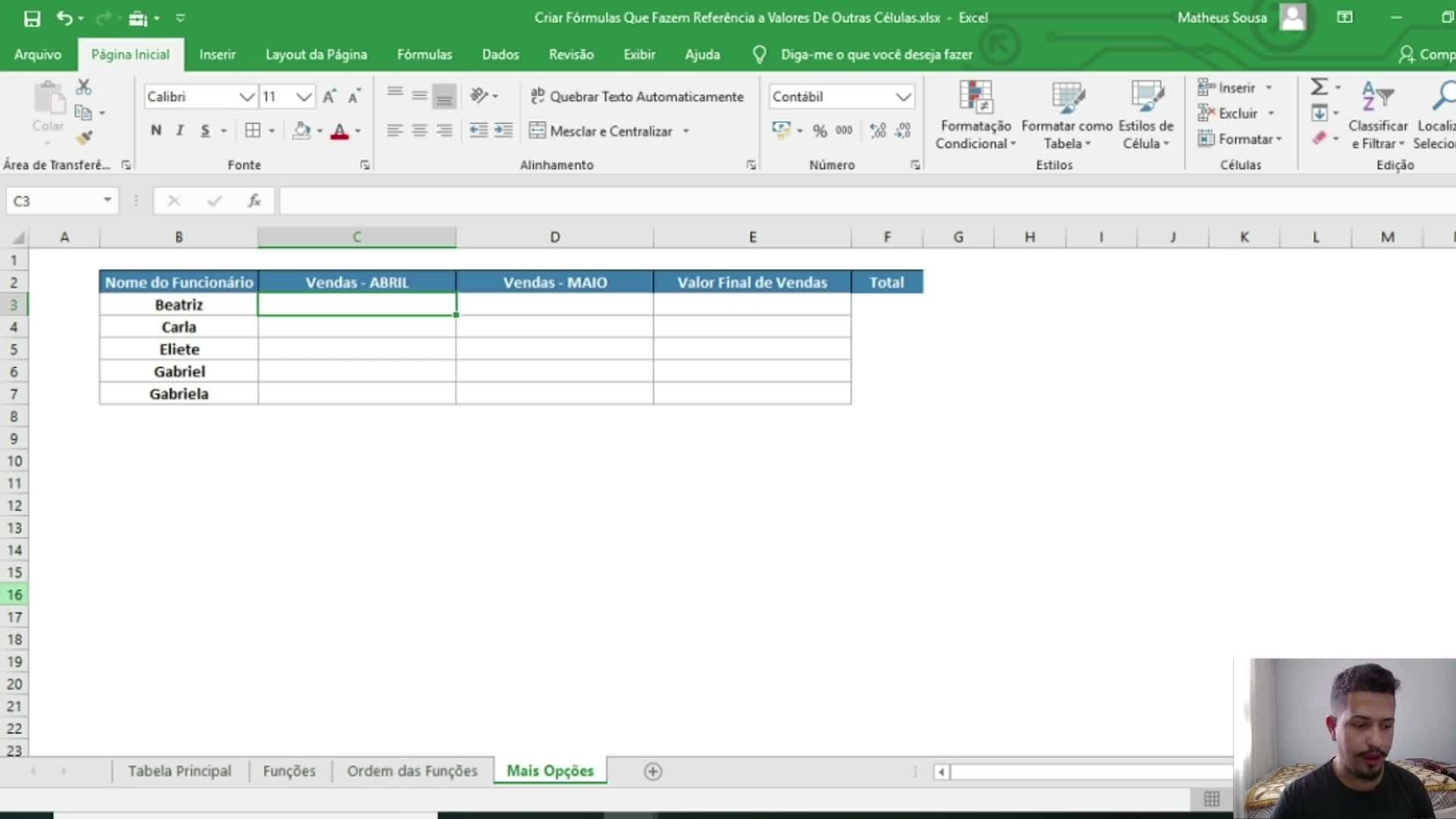Click the add new sheet plus icon
Screen dimensions: 1456x819
click(653, 771)
